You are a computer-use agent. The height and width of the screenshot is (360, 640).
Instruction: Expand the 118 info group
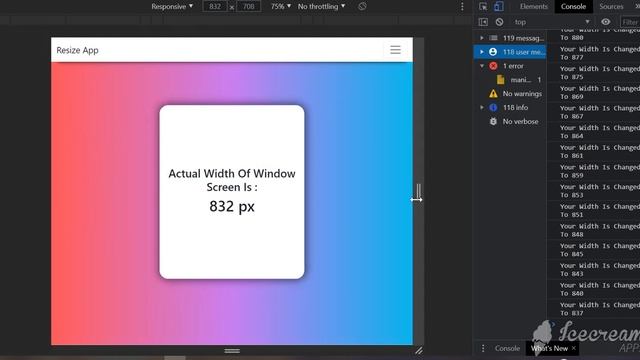tap(482, 107)
